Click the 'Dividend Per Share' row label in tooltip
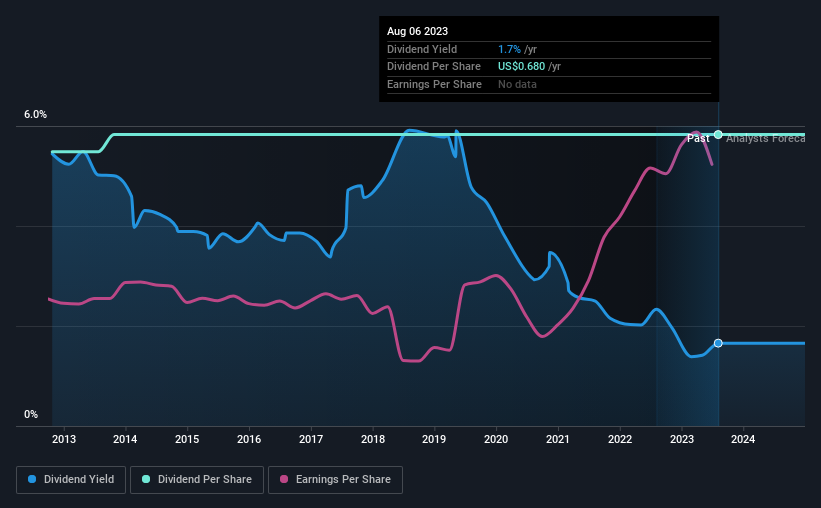 [x=434, y=67]
